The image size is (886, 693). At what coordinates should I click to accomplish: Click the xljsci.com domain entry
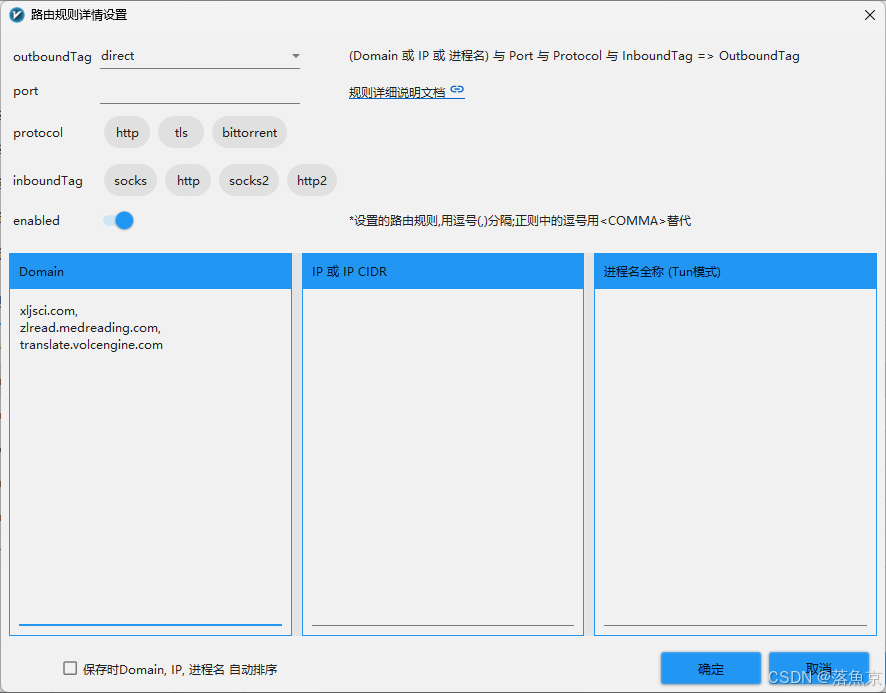[x=49, y=311]
